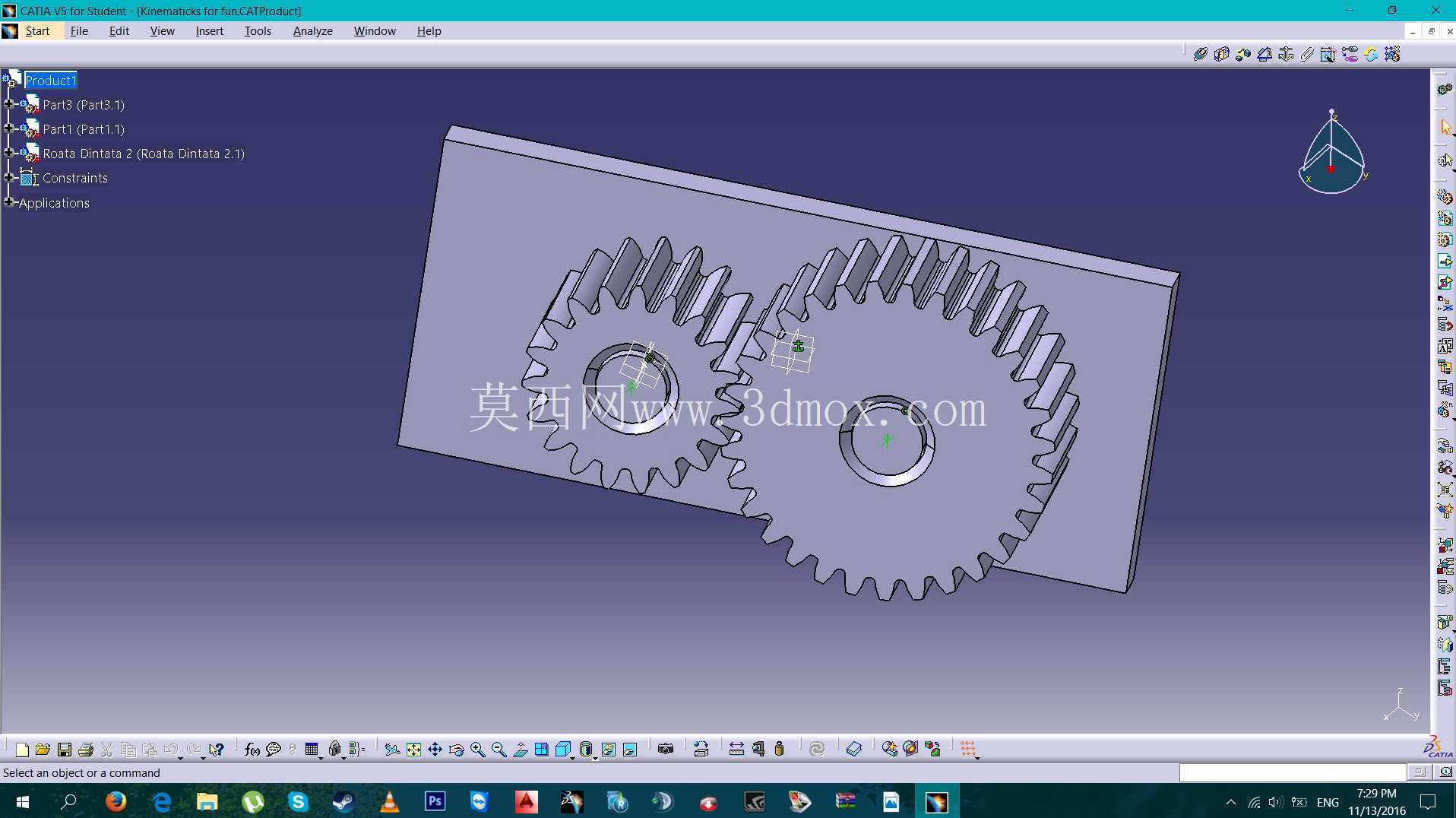This screenshot has height=818, width=1456.
Task: Click the Offset Constraint icon
Action: tap(1243, 54)
